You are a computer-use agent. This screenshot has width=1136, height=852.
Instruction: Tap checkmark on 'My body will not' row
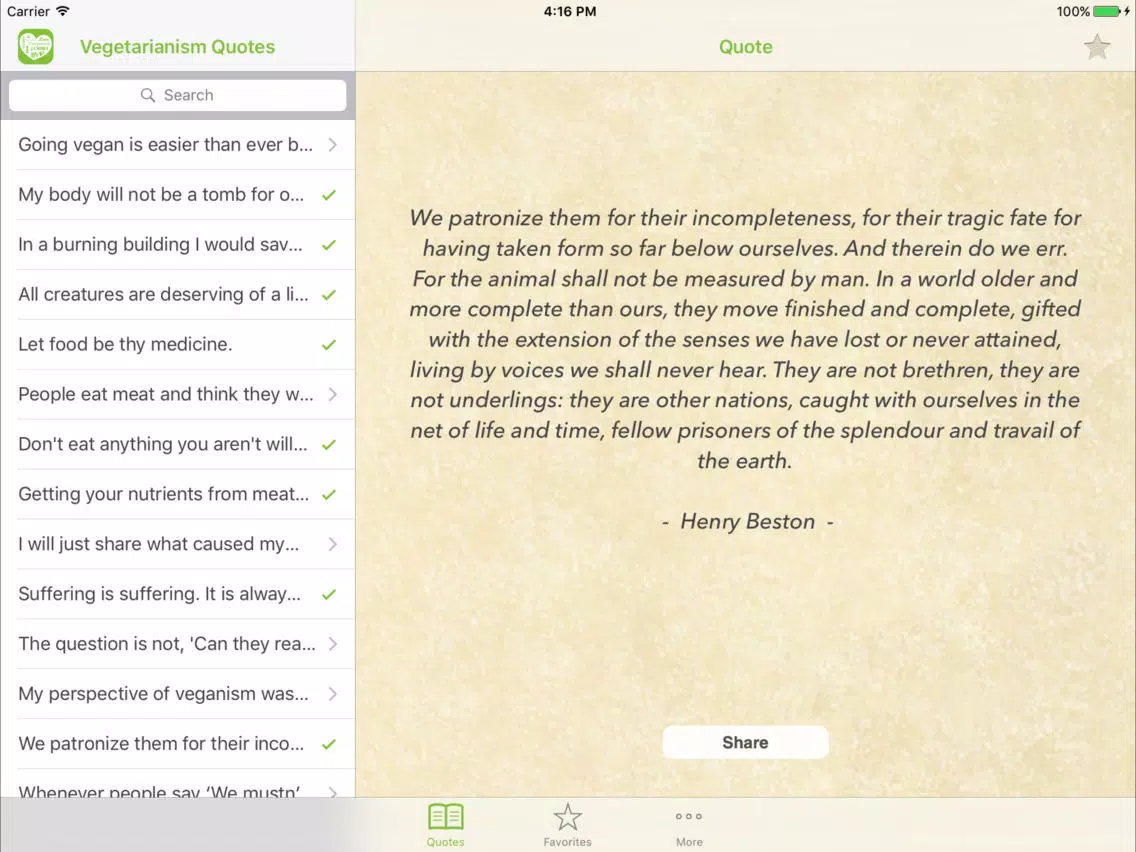329,195
